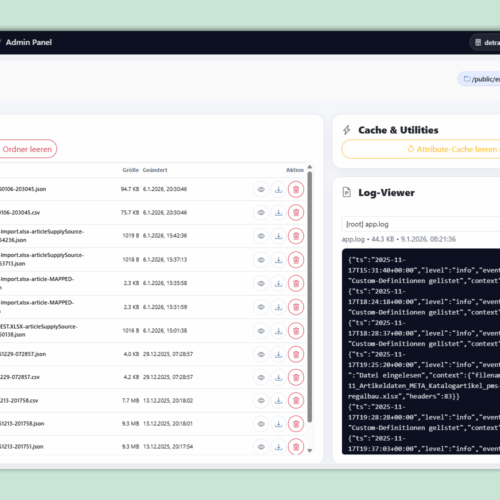Click inside the dark log output panel
Viewport: 500px width, 500px height.
421,351
